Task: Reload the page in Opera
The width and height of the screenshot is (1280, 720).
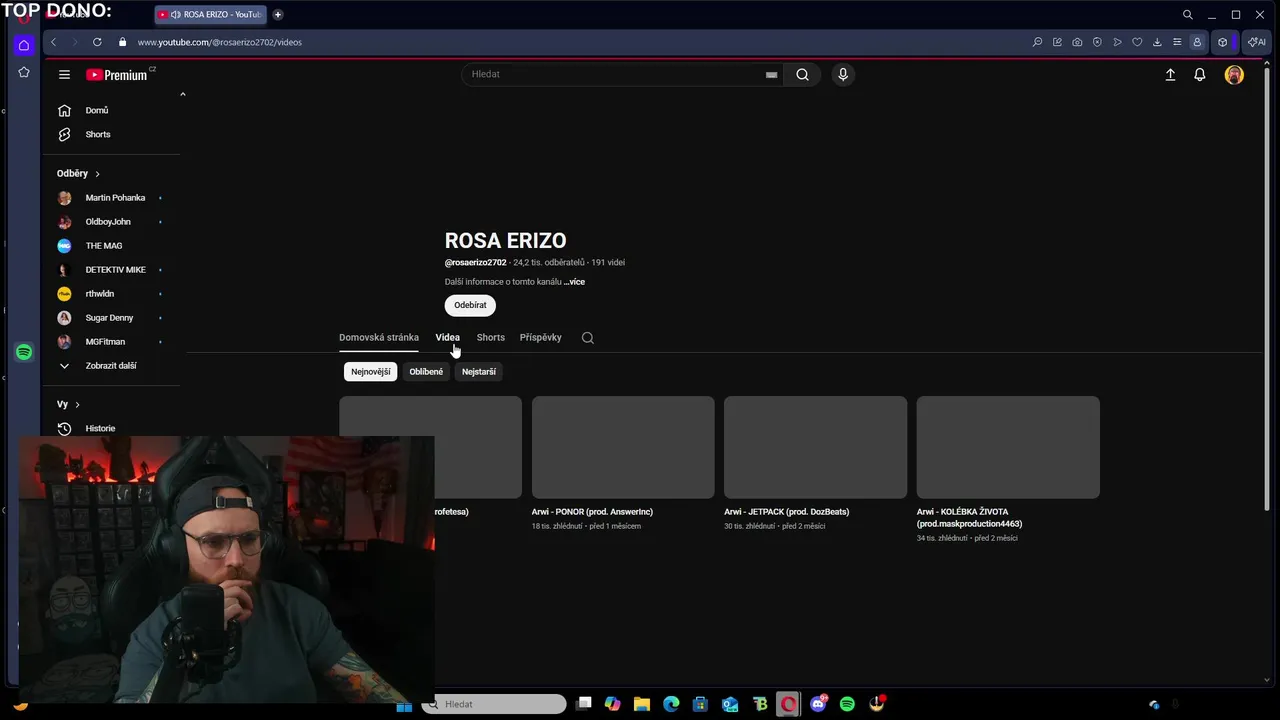Action: point(97,42)
